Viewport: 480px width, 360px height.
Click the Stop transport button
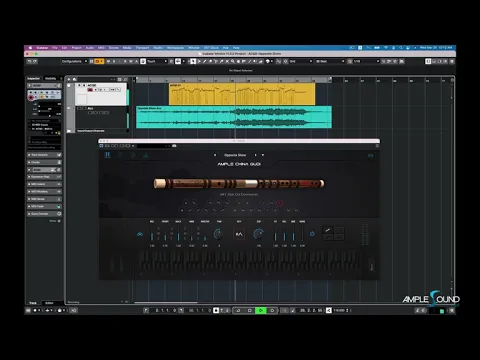(x=249, y=310)
